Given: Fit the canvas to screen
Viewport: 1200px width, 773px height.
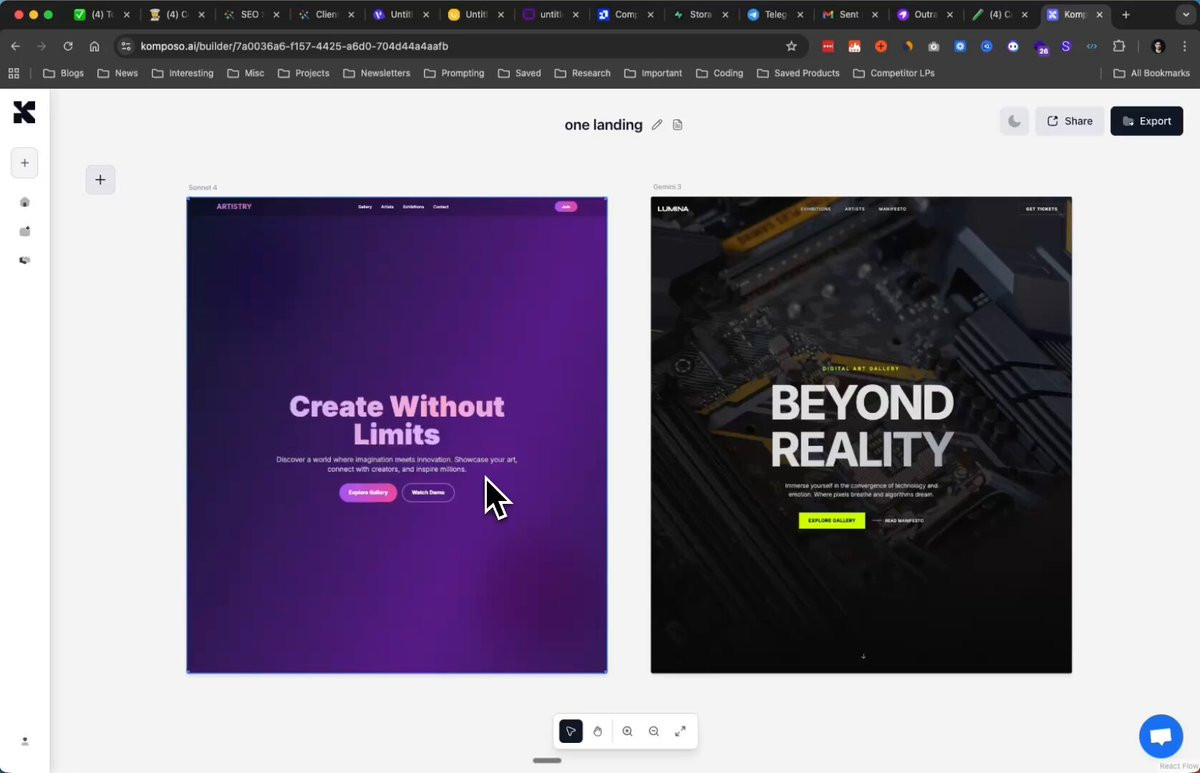Looking at the screenshot, I should 680,731.
